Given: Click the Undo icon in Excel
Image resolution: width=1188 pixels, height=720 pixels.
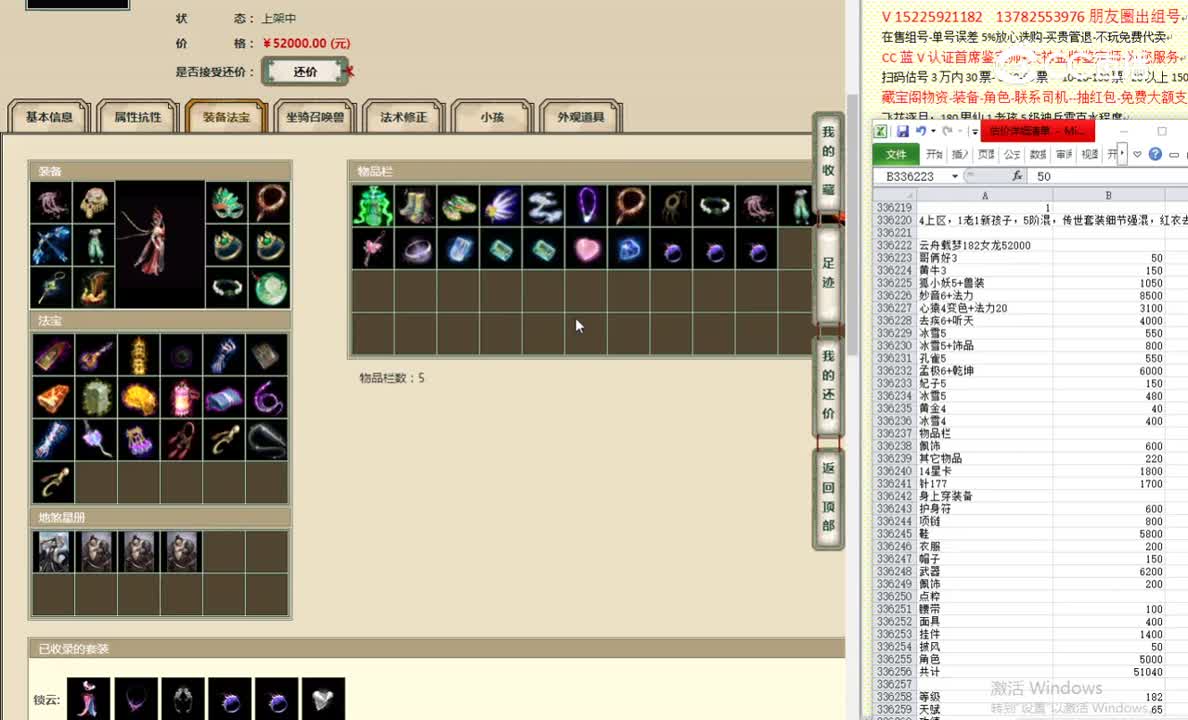Looking at the screenshot, I should pyautogui.click(x=921, y=131).
